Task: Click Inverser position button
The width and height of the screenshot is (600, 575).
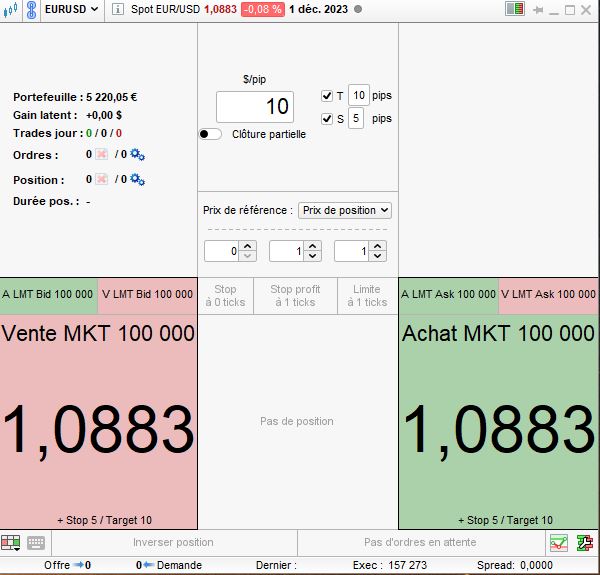Action: pyautogui.click(x=174, y=542)
